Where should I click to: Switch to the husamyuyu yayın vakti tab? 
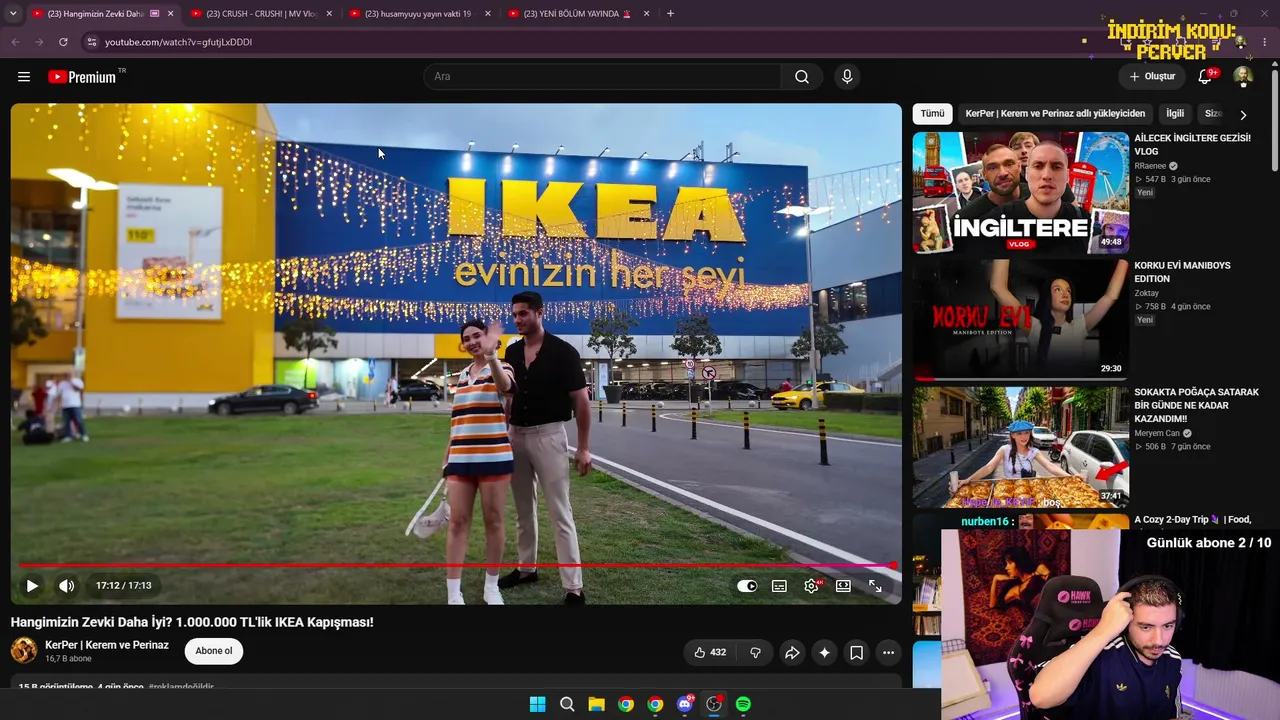(420, 14)
